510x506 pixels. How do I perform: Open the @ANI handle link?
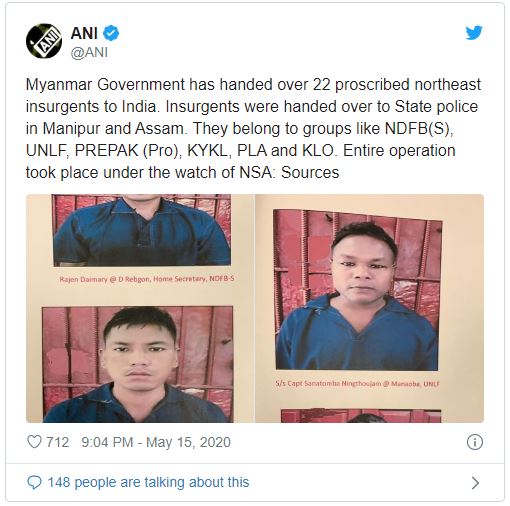(x=89, y=52)
